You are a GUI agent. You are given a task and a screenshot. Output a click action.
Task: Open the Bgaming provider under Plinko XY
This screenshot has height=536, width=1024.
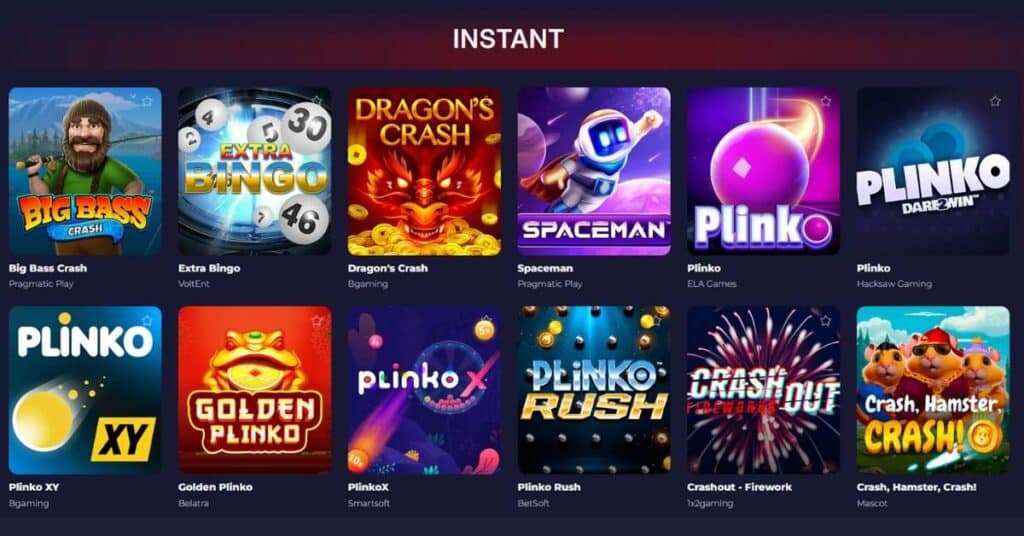point(29,503)
